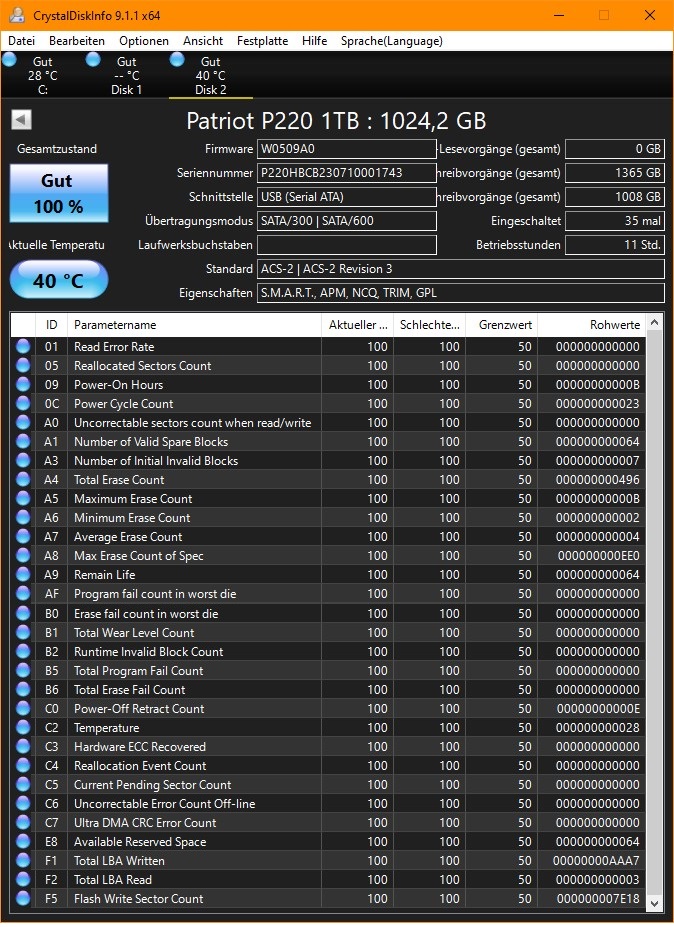Select the Erase fail count in worst die row
The height and width of the screenshot is (927, 674).
coord(328,614)
